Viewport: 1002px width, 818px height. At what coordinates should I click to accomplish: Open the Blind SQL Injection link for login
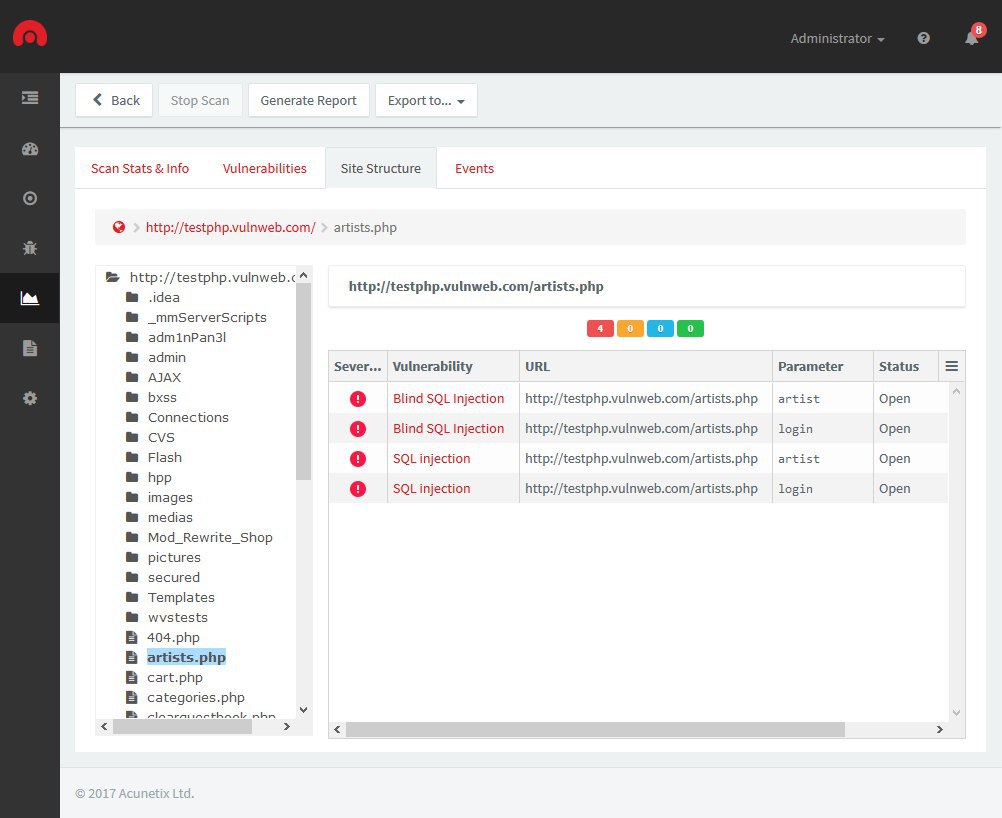(449, 429)
